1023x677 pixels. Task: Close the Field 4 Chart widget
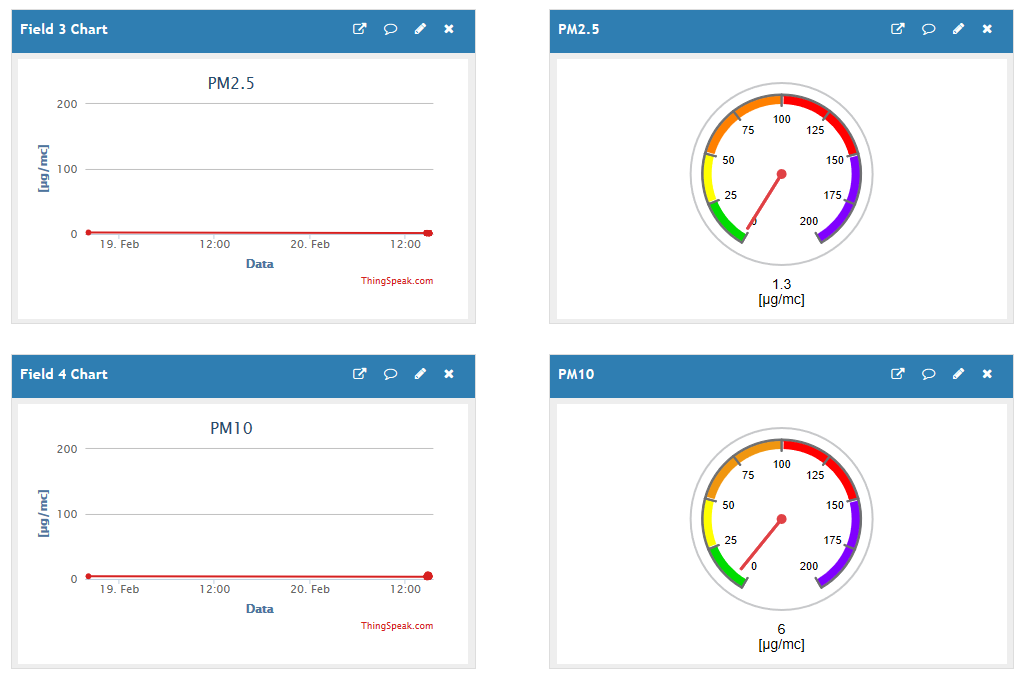(449, 374)
